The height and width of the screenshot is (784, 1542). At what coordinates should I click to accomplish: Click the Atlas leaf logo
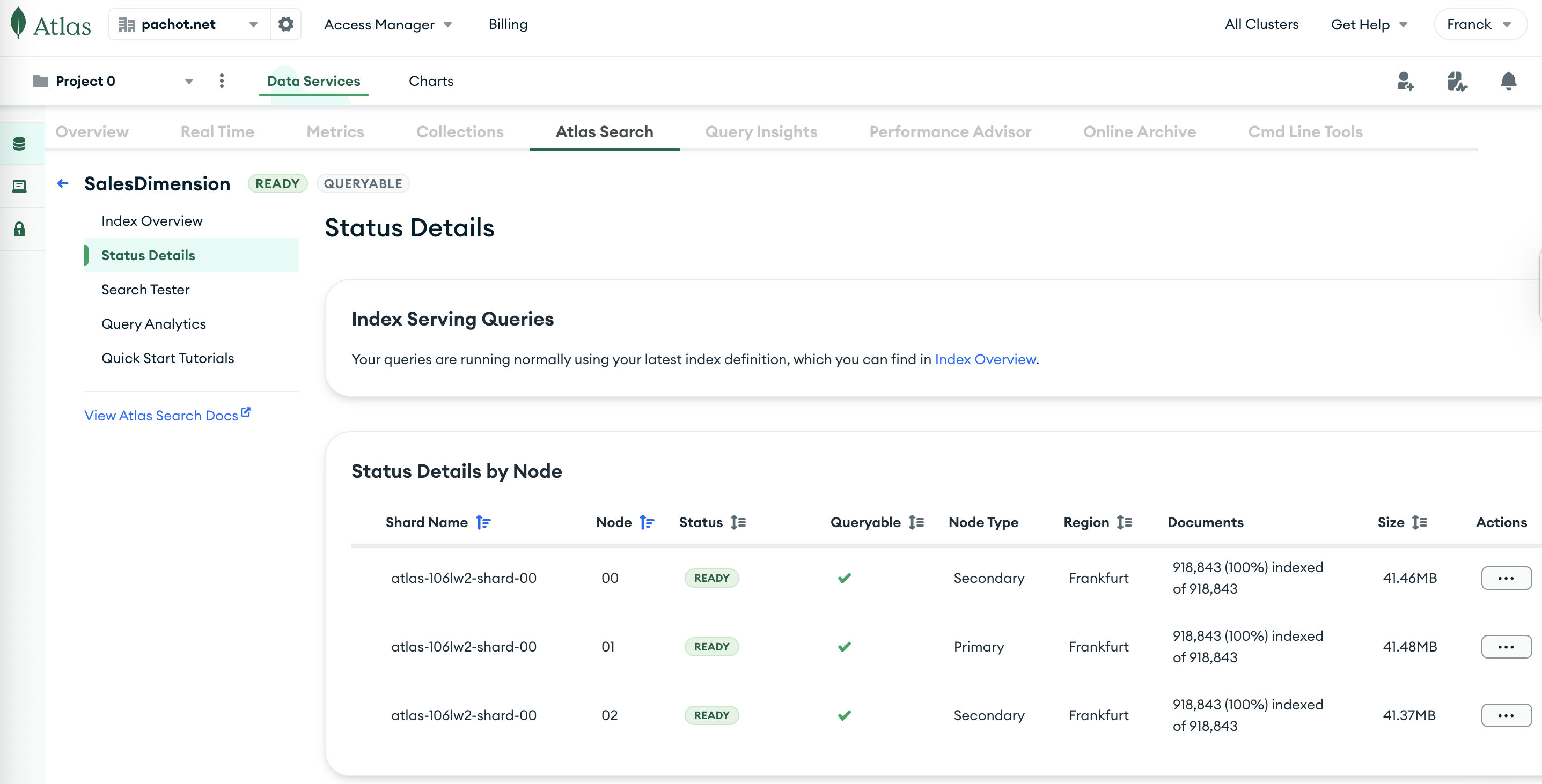(19, 23)
